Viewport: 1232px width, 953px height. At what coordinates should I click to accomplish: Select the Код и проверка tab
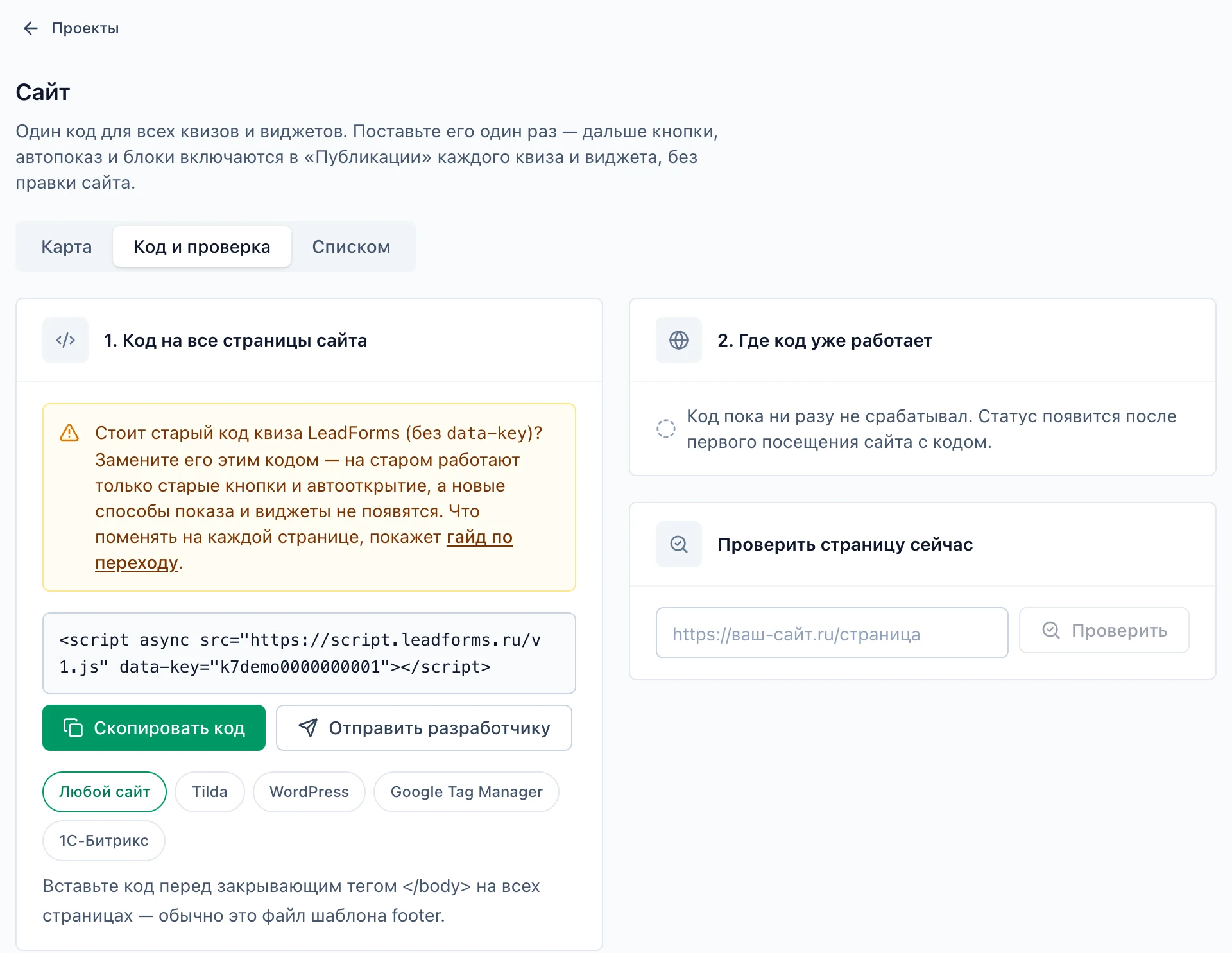202,246
